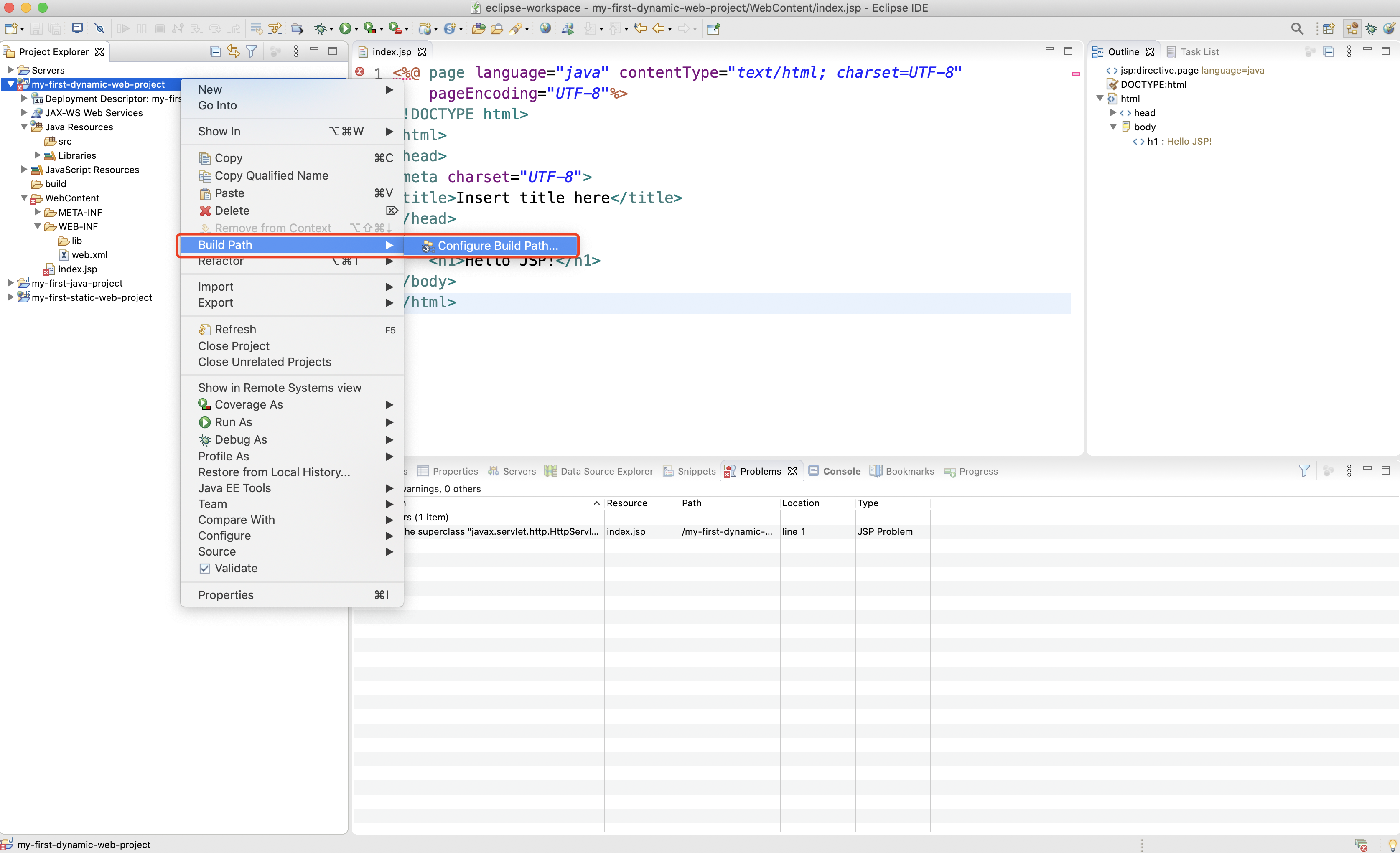Click the error marker on line 1
Viewport: 1400px width, 853px height.
click(x=360, y=72)
